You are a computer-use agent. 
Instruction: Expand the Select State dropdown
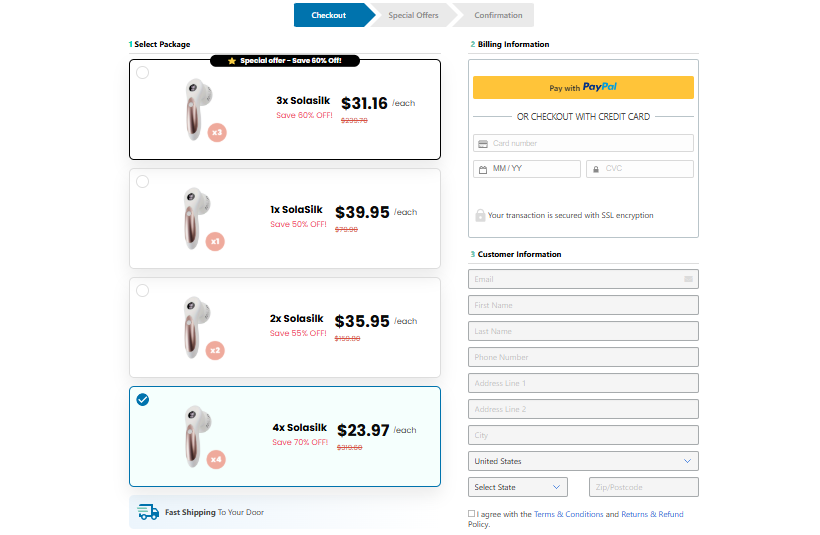[517, 487]
